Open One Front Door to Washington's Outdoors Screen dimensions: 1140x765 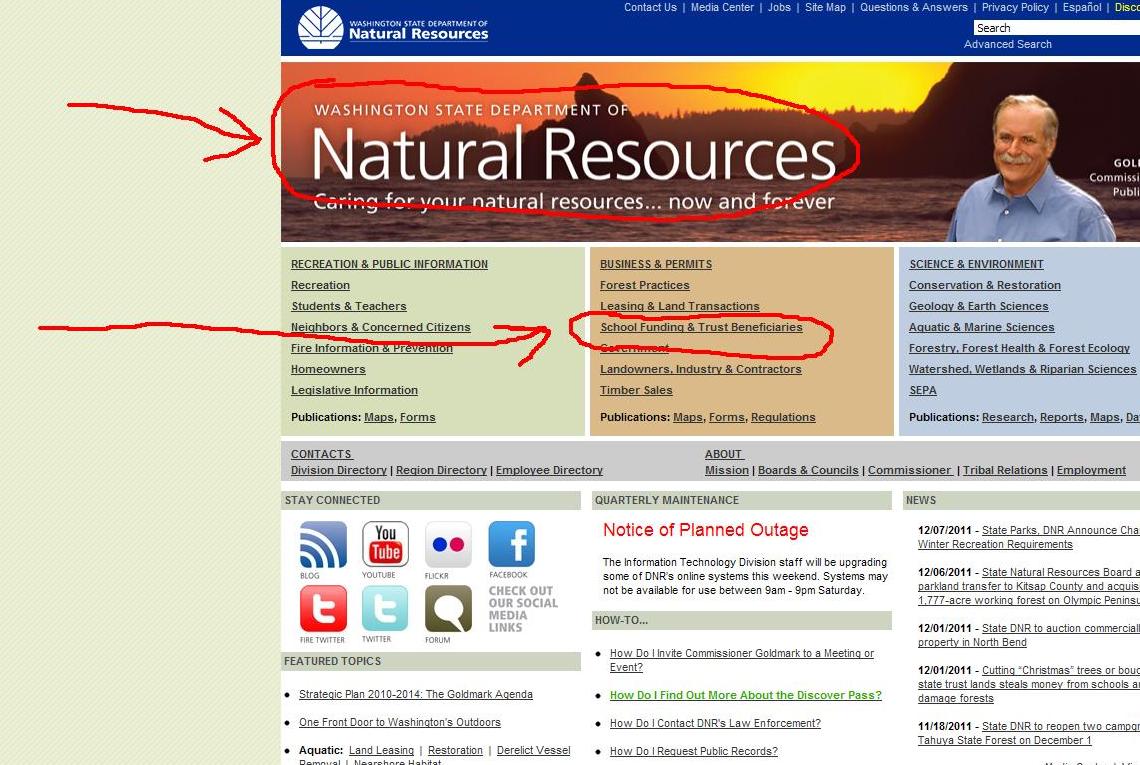tap(400, 723)
